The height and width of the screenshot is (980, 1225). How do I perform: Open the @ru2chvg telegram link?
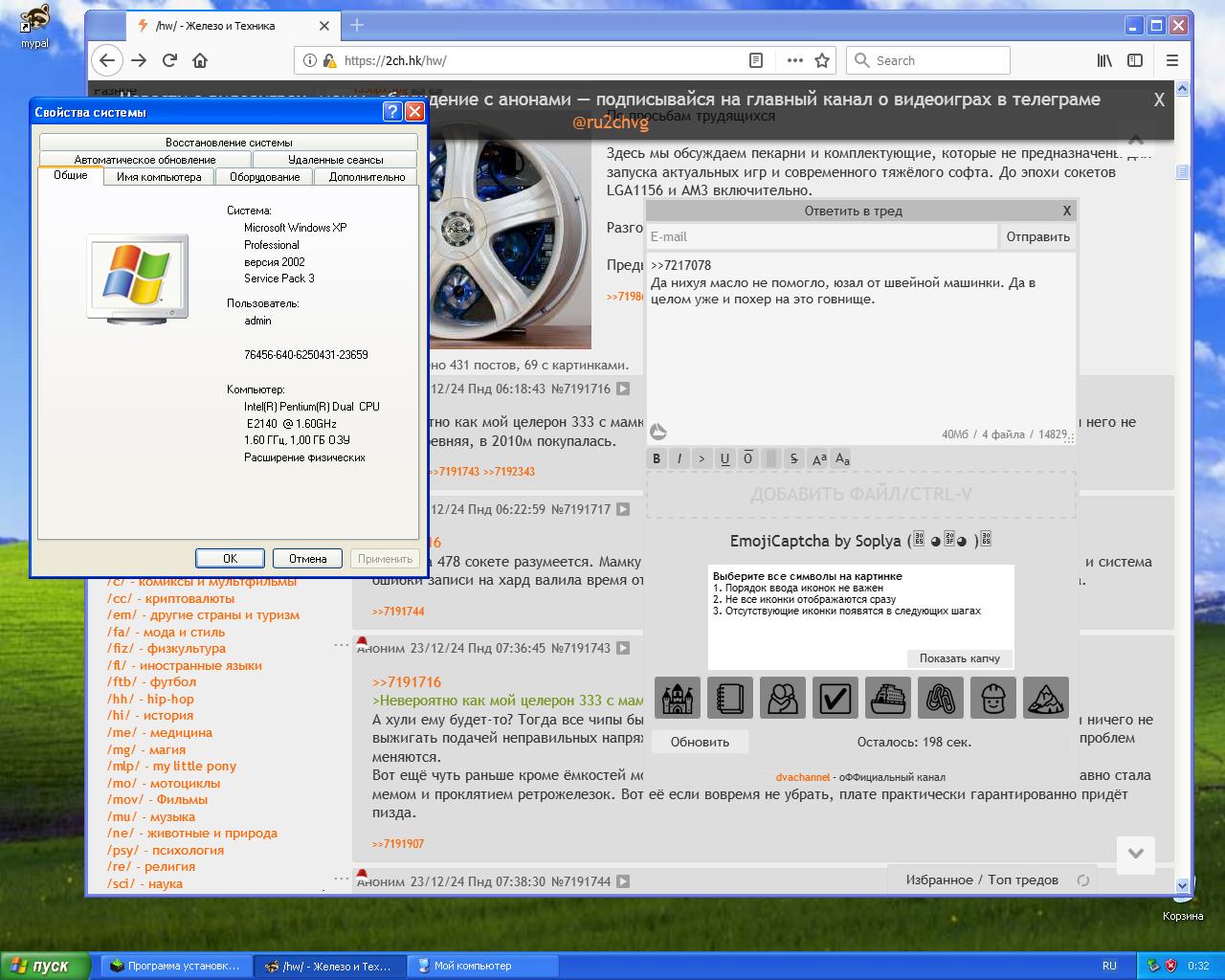click(x=611, y=122)
